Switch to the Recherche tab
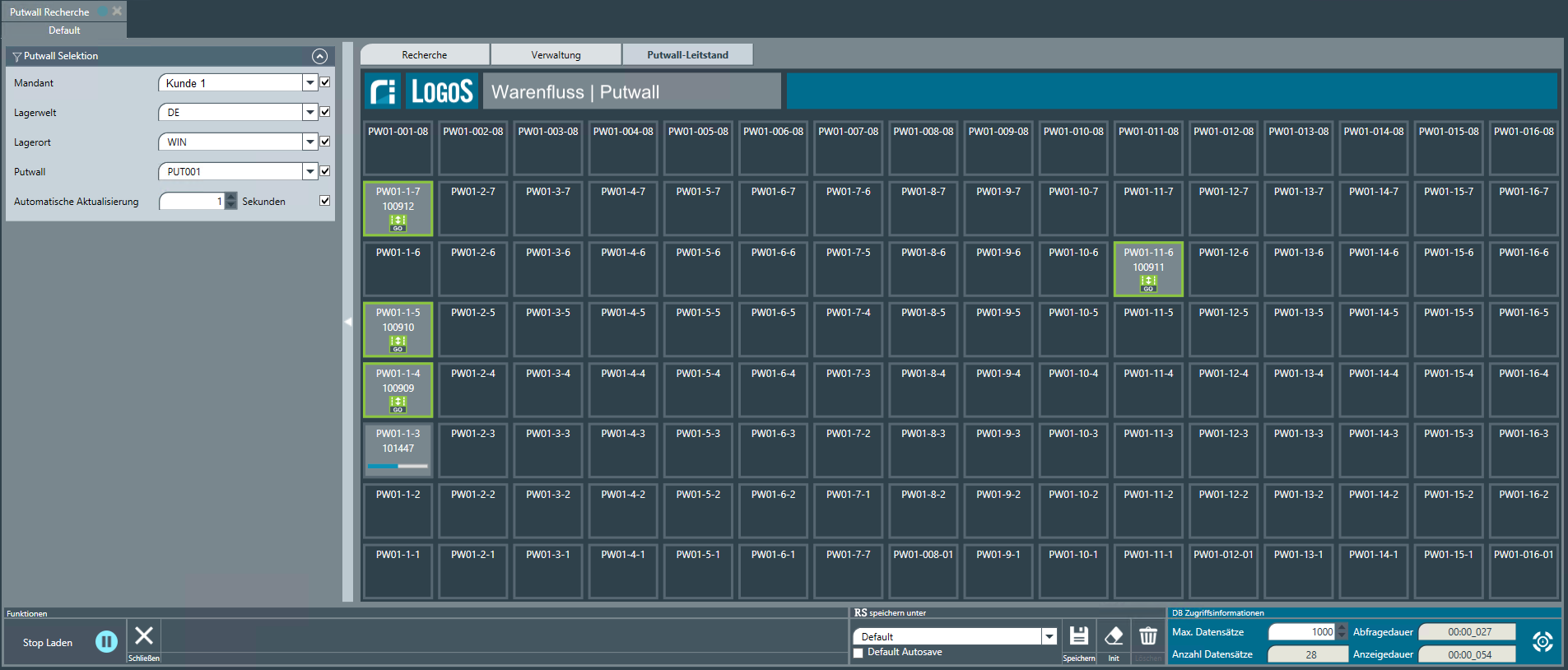The height and width of the screenshot is (670, 1568). [x=425, y=55]
